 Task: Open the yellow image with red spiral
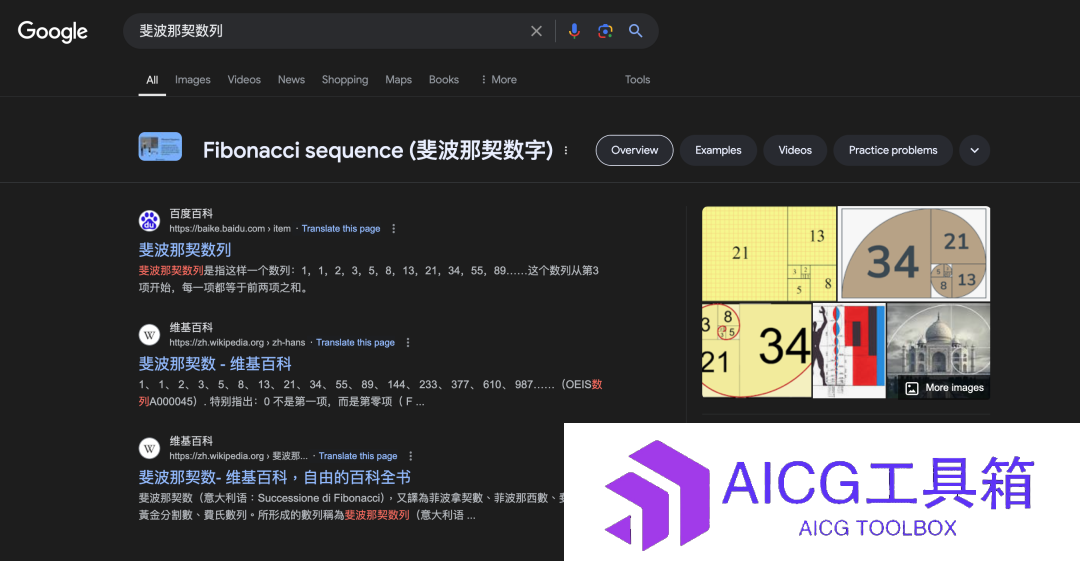(x=756, y=350)
